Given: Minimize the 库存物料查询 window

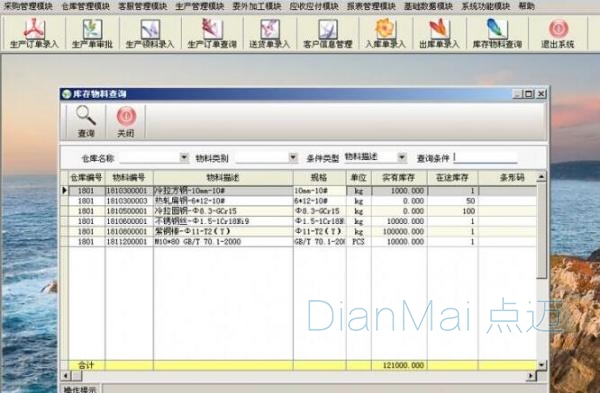Looking at the screenshot, I should click(517, 94).
